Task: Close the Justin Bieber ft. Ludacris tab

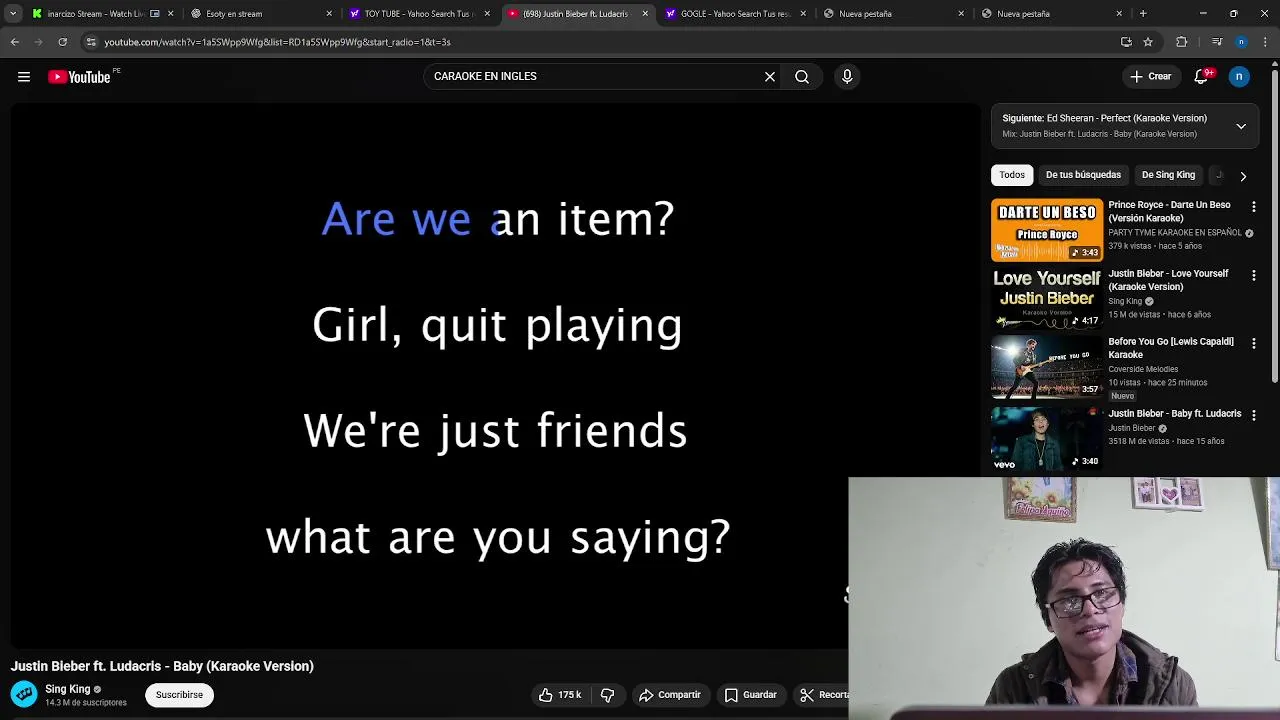Action: pos(645,14)
